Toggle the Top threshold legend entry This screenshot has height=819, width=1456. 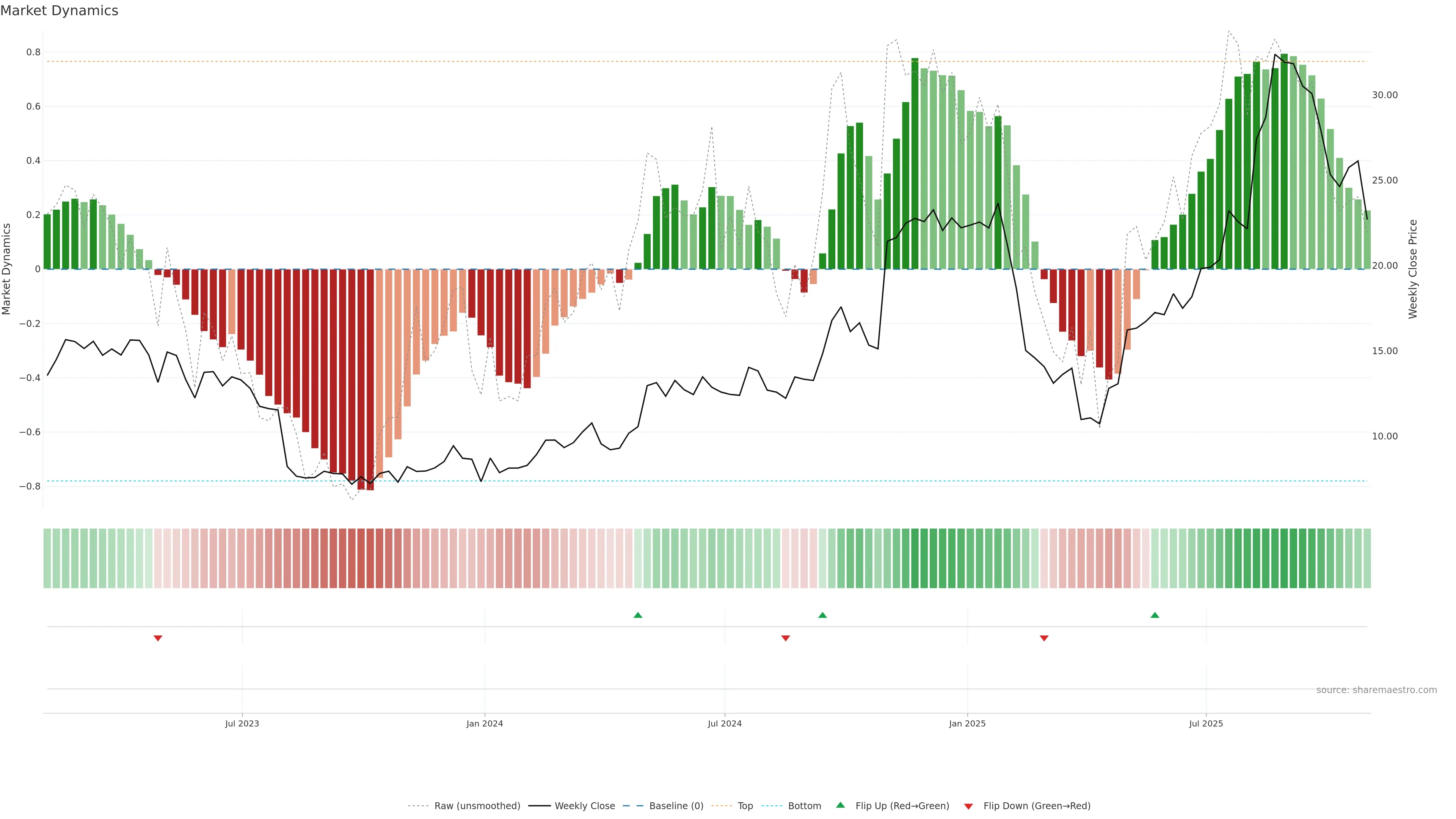745,806
